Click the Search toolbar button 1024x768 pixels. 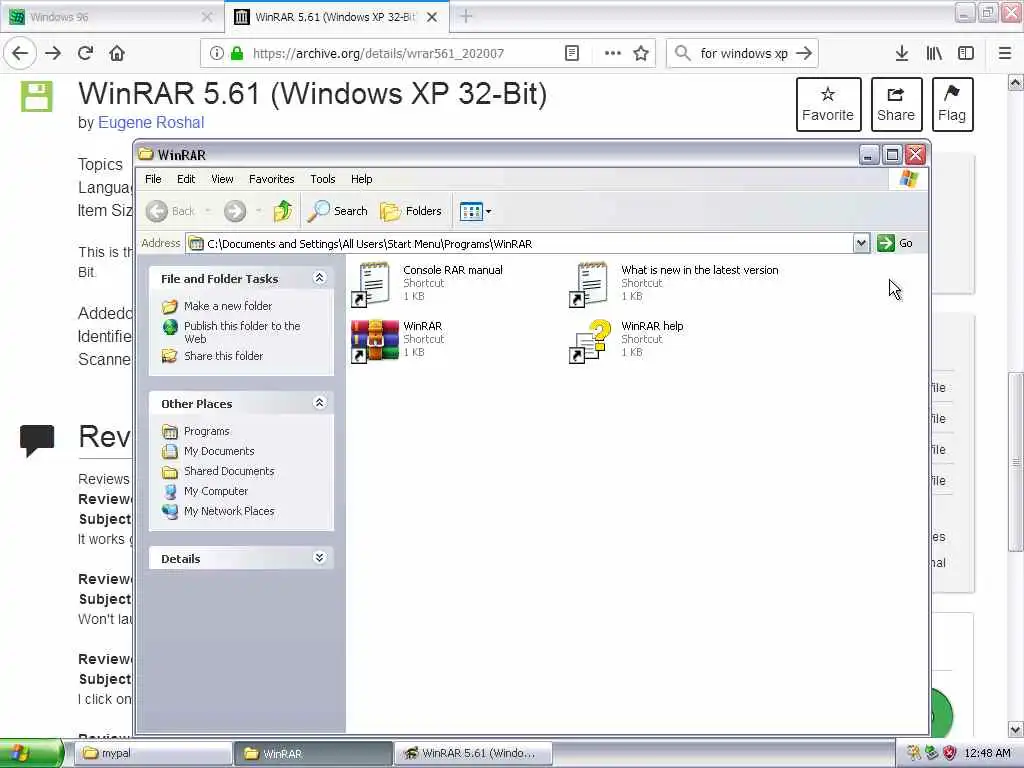tap(338, 211)
